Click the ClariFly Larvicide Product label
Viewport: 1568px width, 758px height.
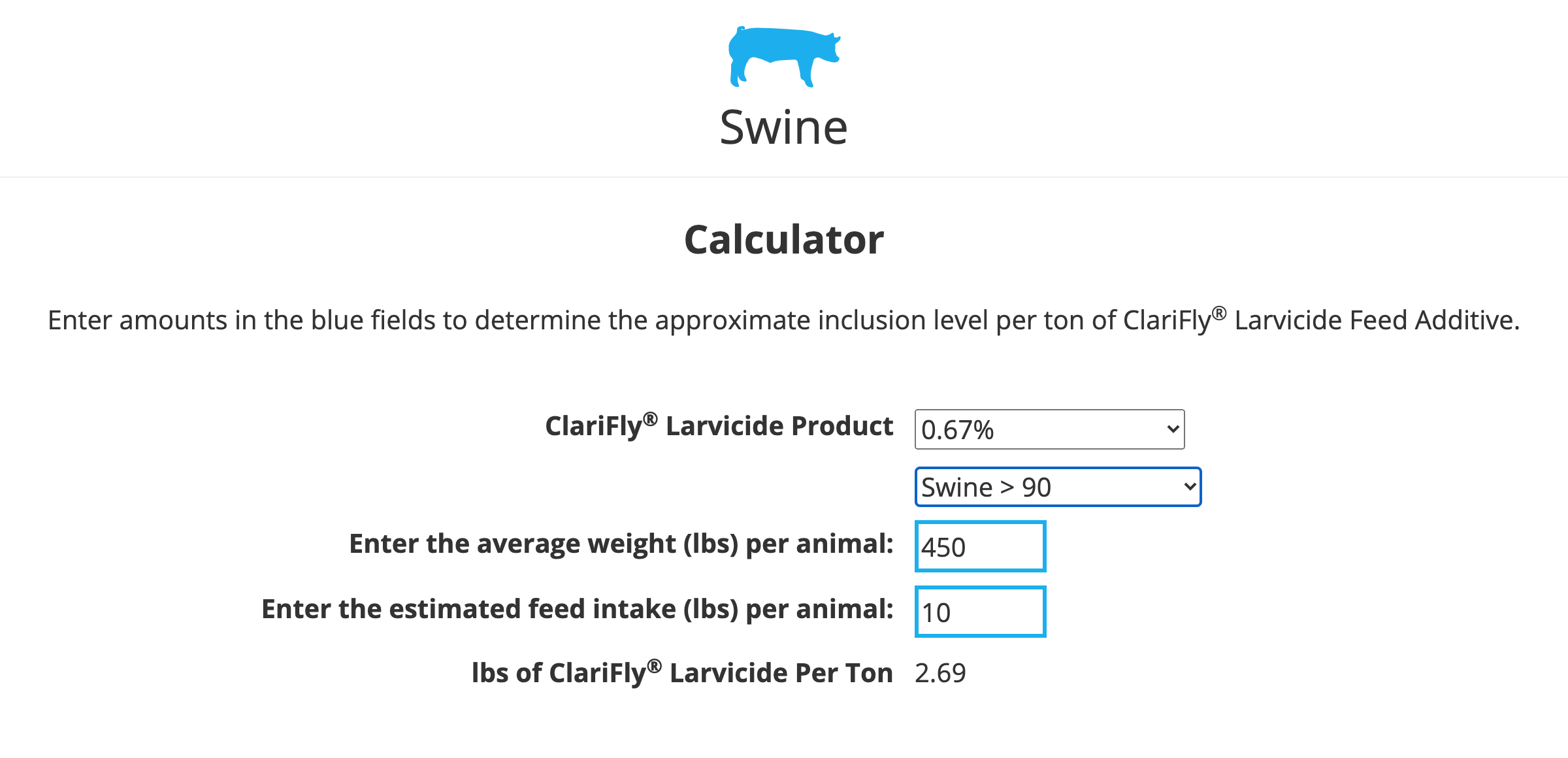point(719,425)
